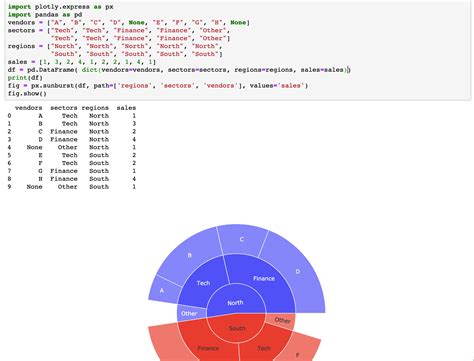Click the fig.show() code line
Screen dimensions: 474x361
click(27, 94)
